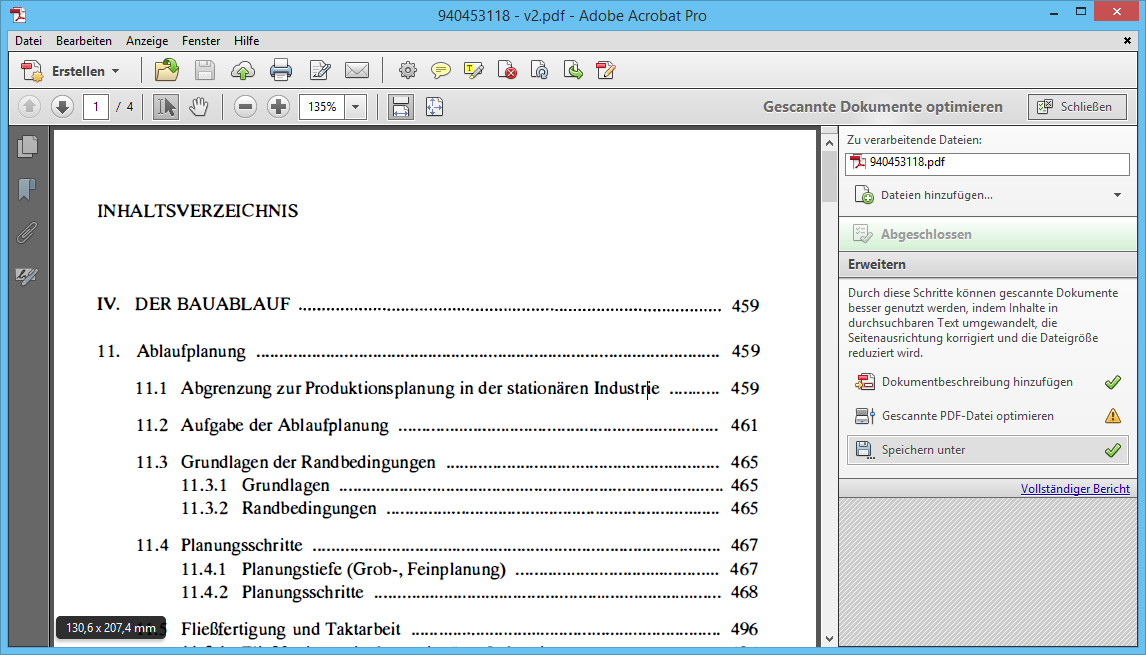Click the Schließen button

pos(1077,107)
